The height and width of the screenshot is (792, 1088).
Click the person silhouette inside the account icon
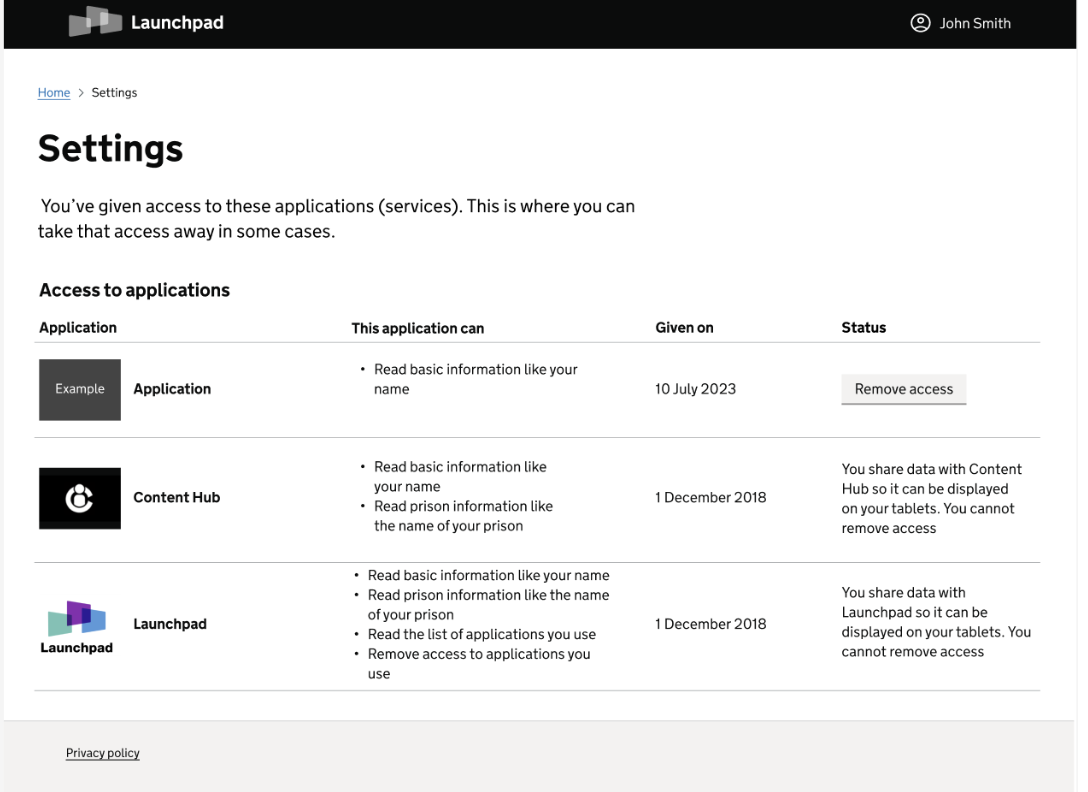coord(920,22)
